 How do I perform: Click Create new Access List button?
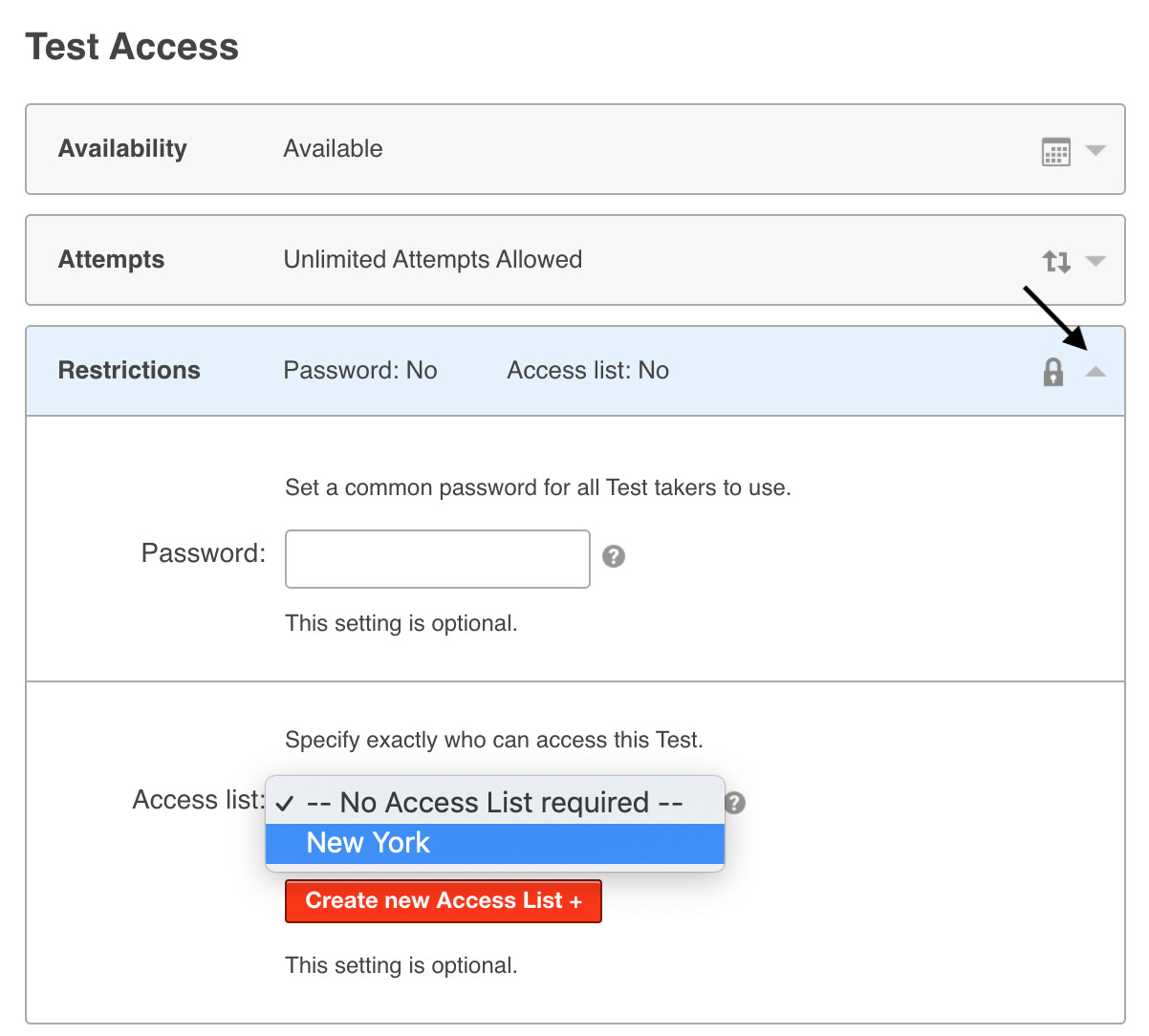(444, 901)
